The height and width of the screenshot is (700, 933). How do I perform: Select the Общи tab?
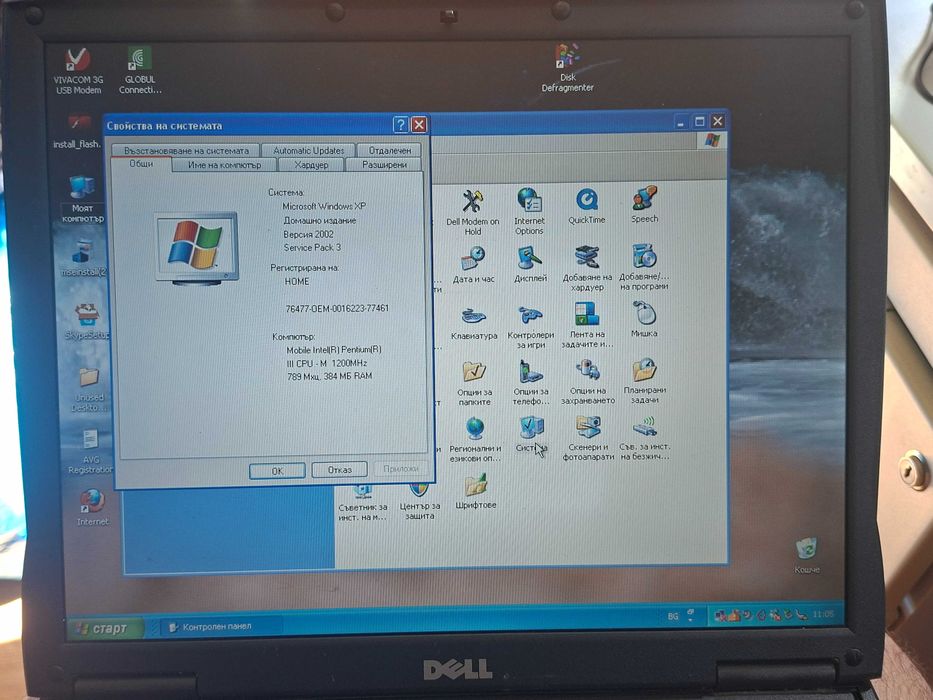pyautogui.click(x=141, y=164)
